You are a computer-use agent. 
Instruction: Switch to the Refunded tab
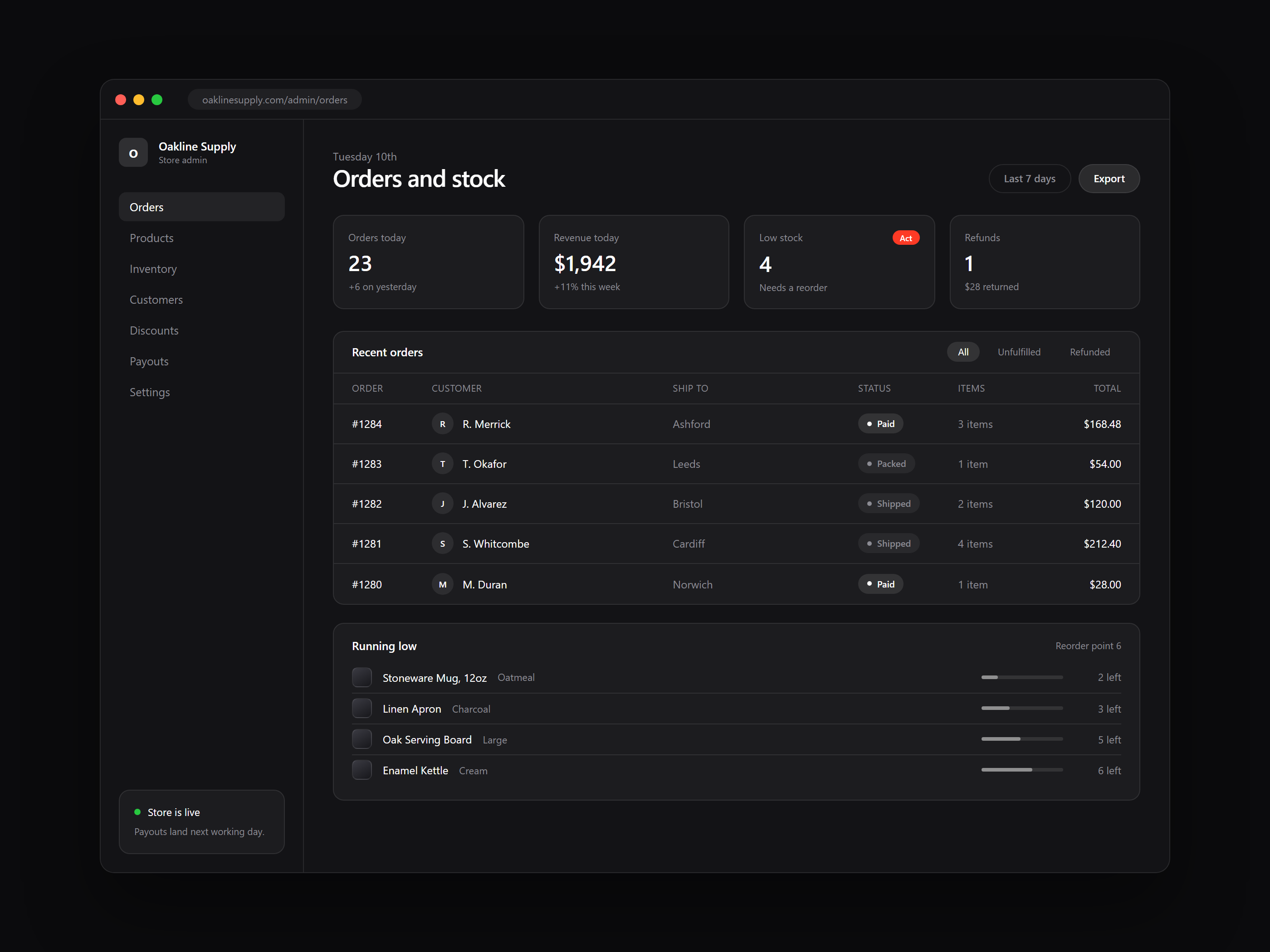1089,352
